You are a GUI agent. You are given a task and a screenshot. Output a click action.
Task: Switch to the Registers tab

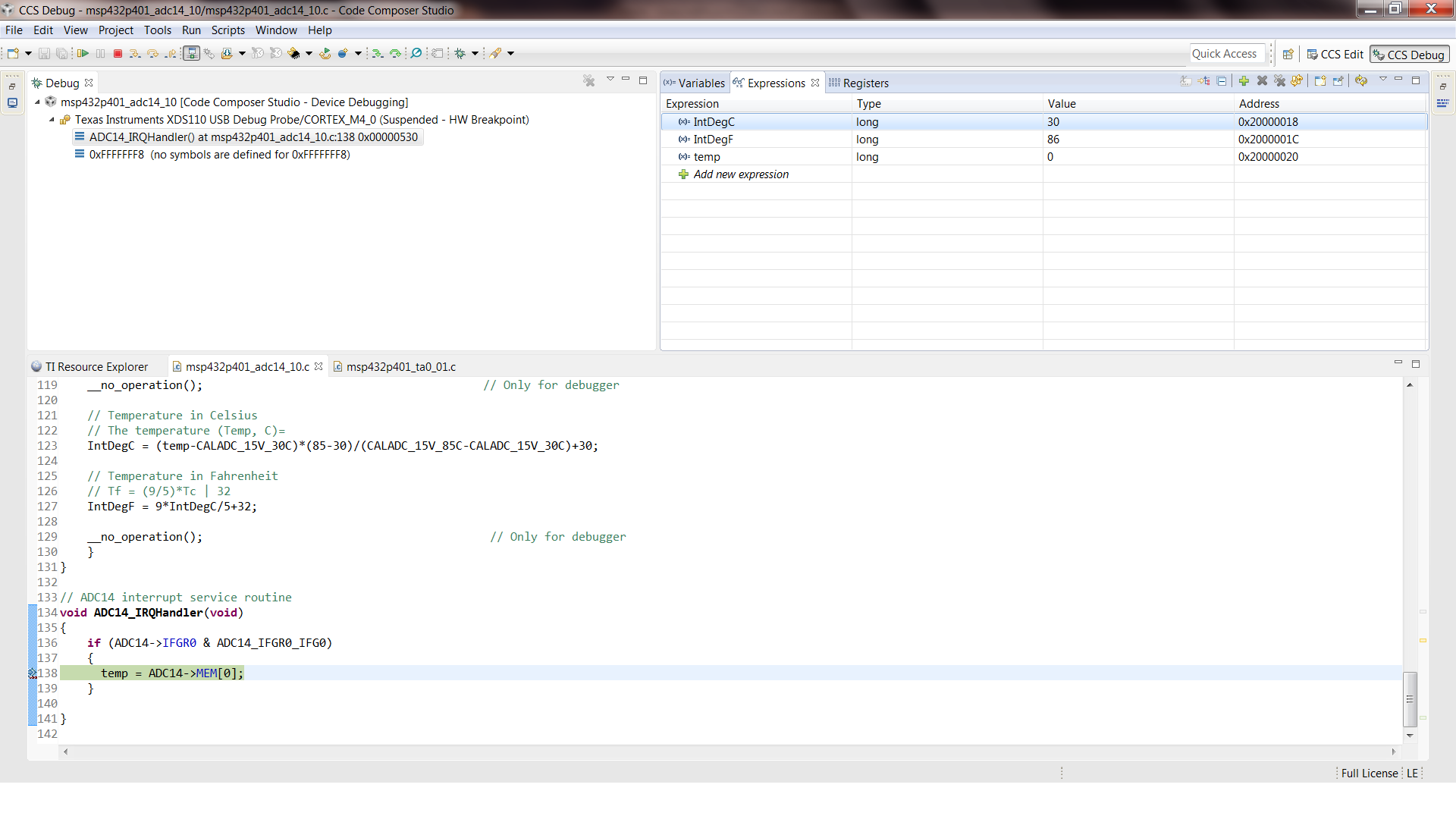(864, 83)
